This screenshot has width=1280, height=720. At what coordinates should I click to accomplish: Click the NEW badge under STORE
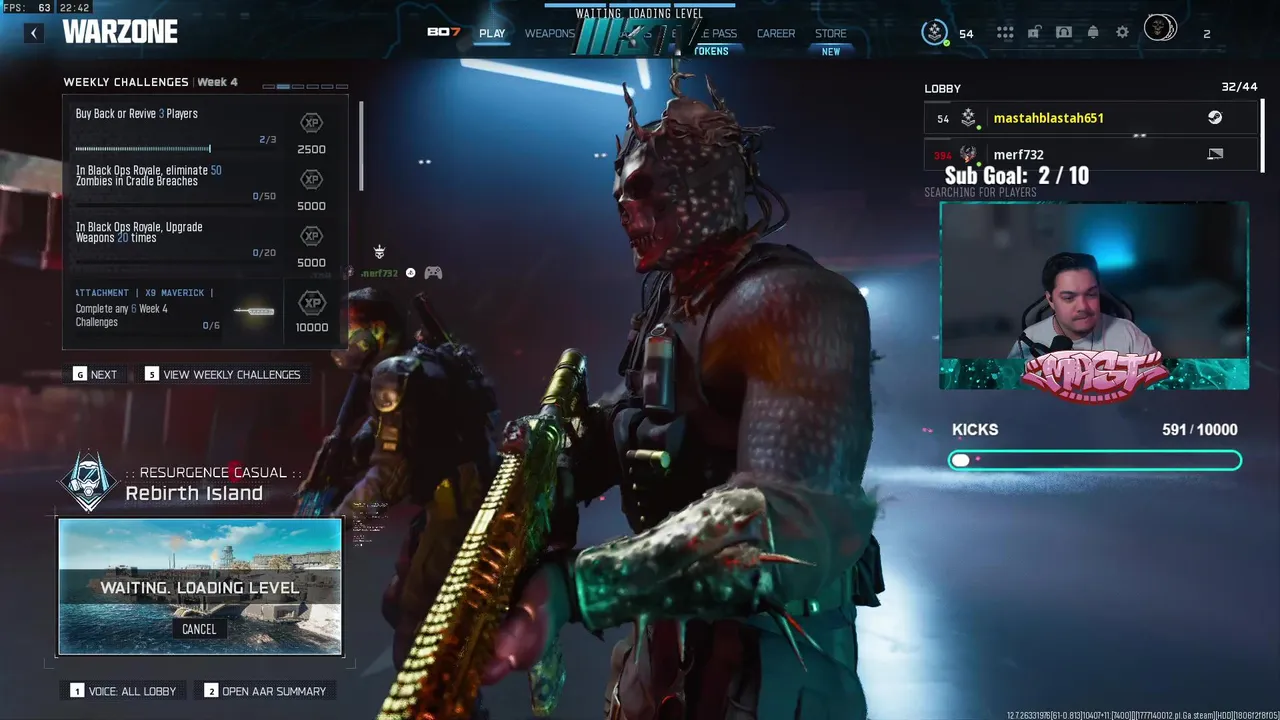pyautogui.click(x=831, y=52)
